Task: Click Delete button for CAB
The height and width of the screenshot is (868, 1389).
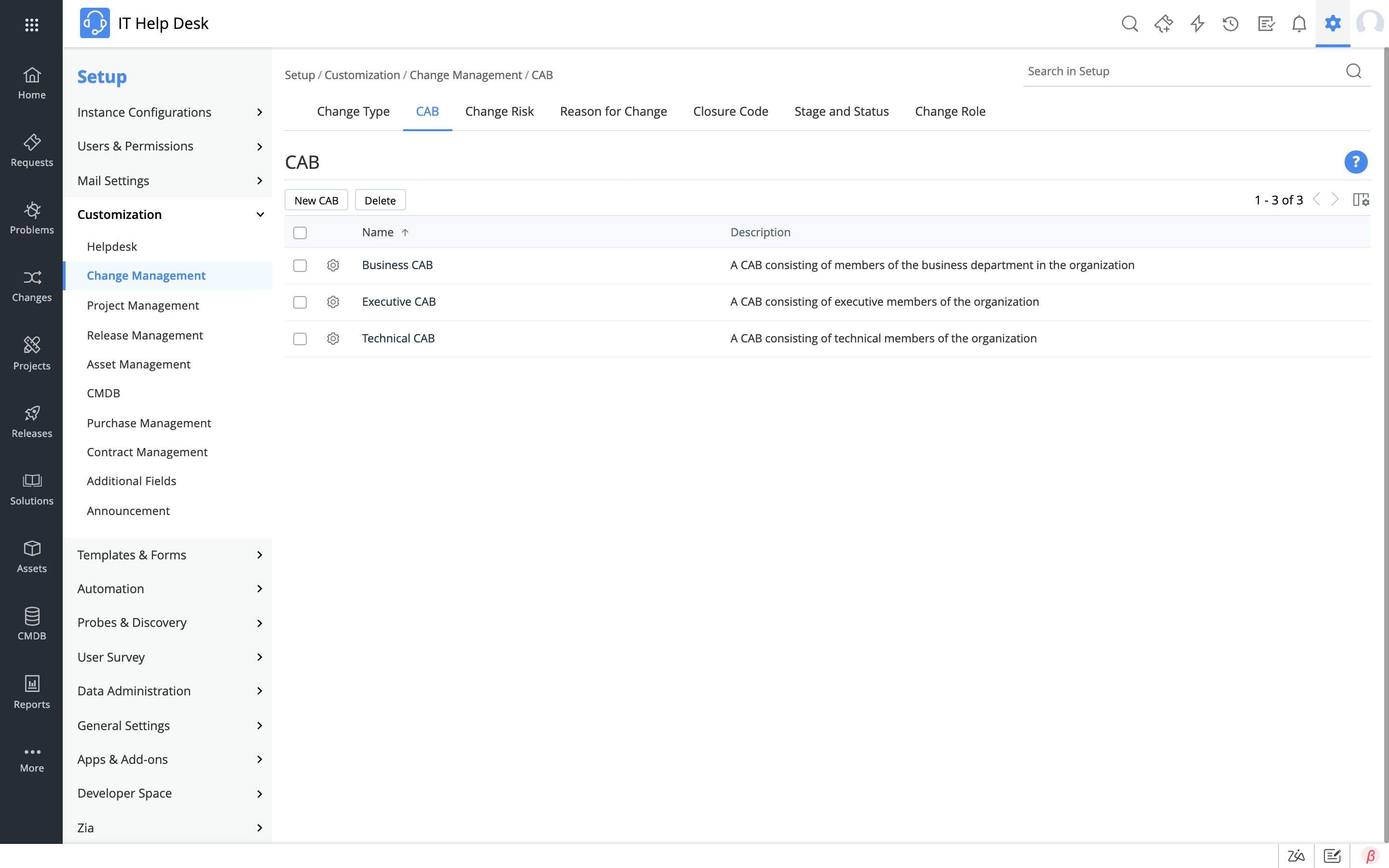Action: click(380, 200)
